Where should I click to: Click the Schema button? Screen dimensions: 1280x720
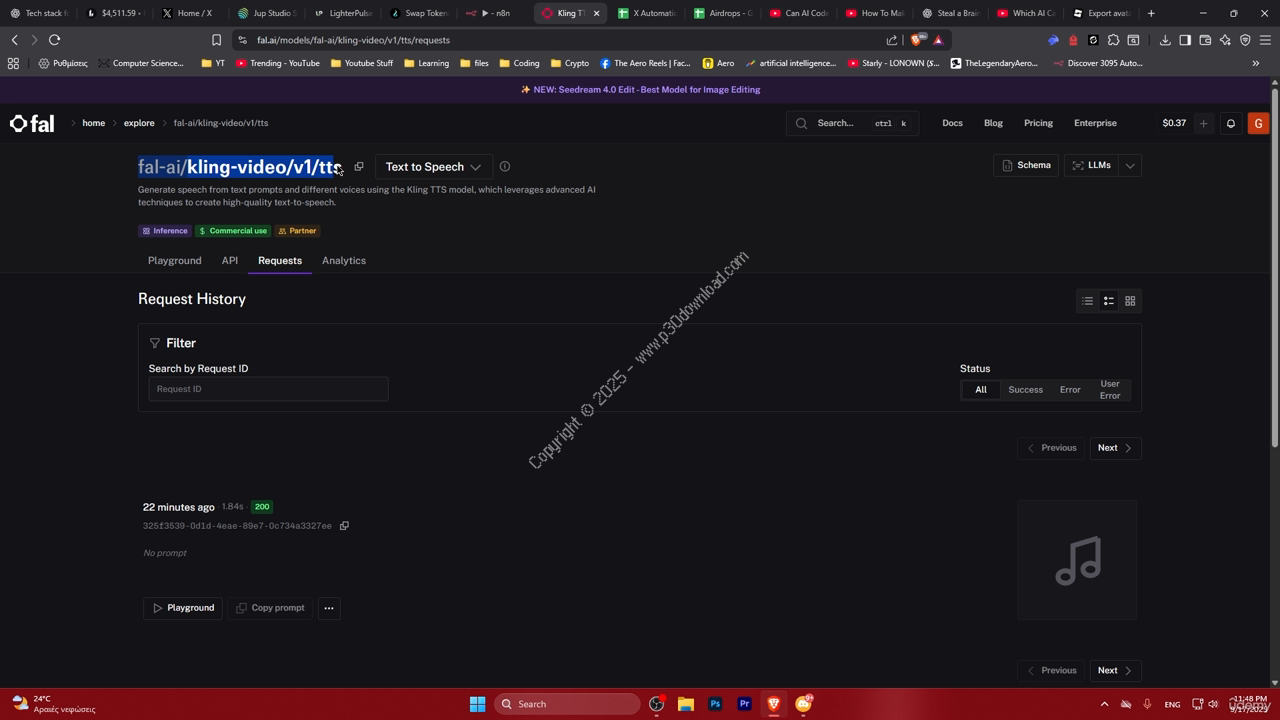pos(1026,166)
